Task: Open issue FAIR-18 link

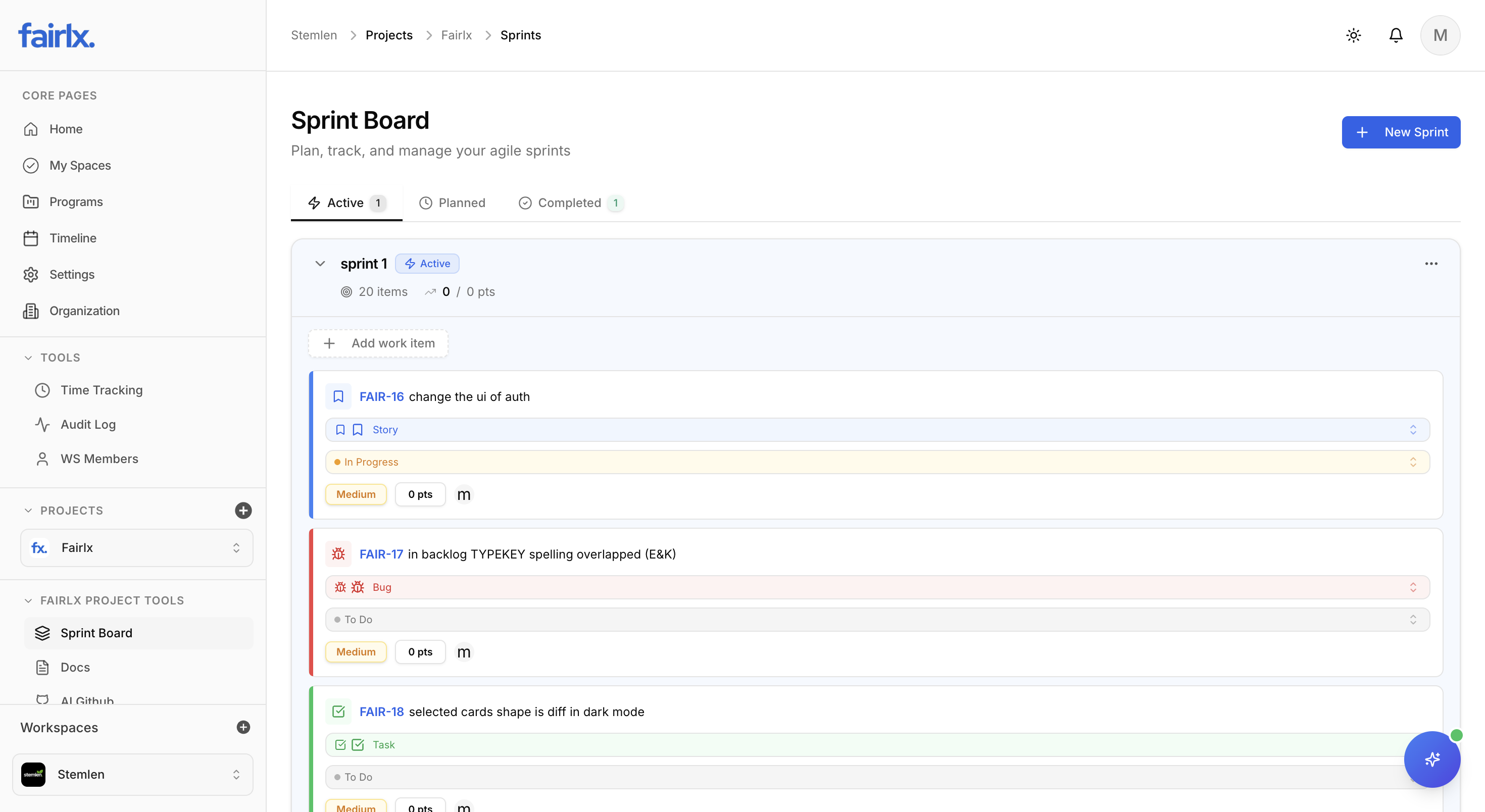Action: point(382,712)
